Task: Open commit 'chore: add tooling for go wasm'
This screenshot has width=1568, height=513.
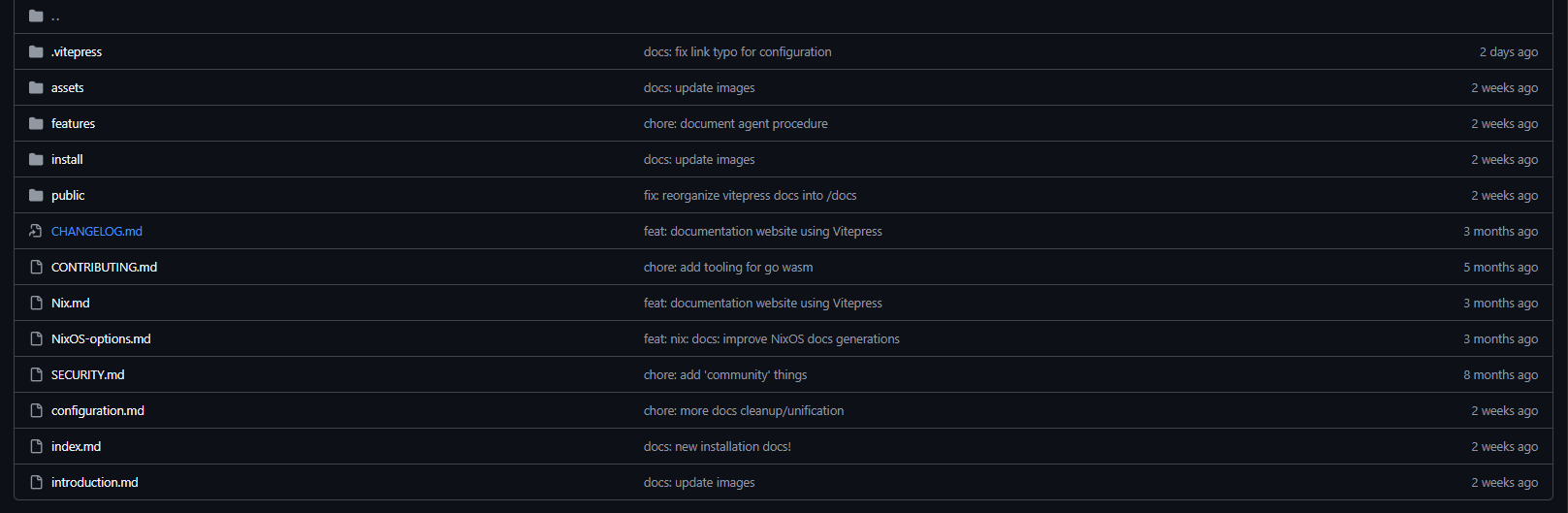Action: click(728, 268)
